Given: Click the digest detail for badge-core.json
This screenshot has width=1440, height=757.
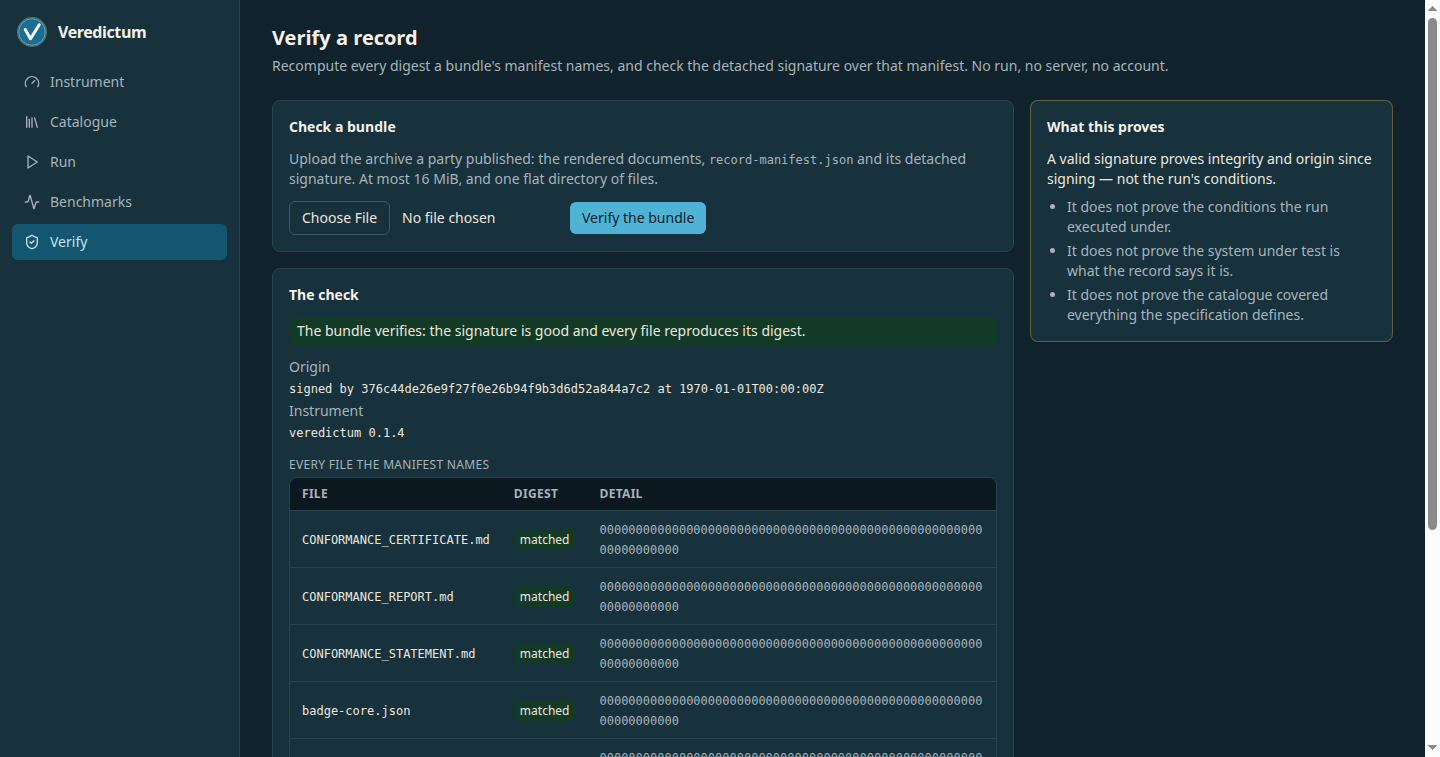Looking at the screenshot, I should pyautogui.click(x=791, y=711).
